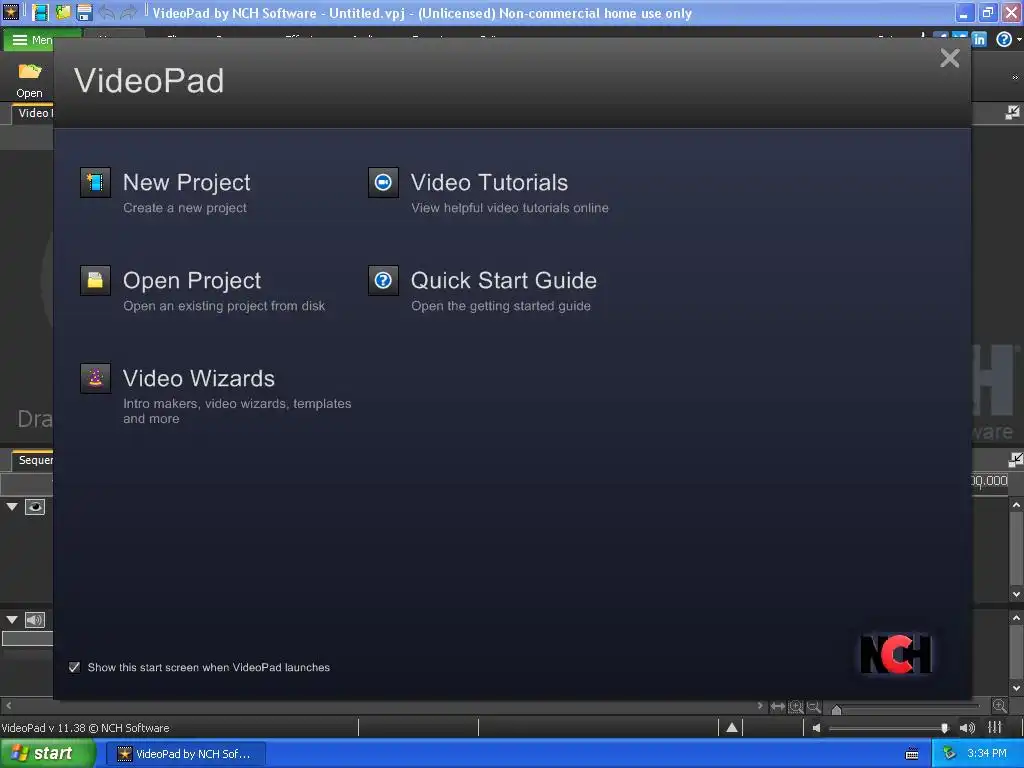This screenshot has height=768, width=1024.
Task: Click the Video Tutorials camera icon
Action: click(383, 182)
